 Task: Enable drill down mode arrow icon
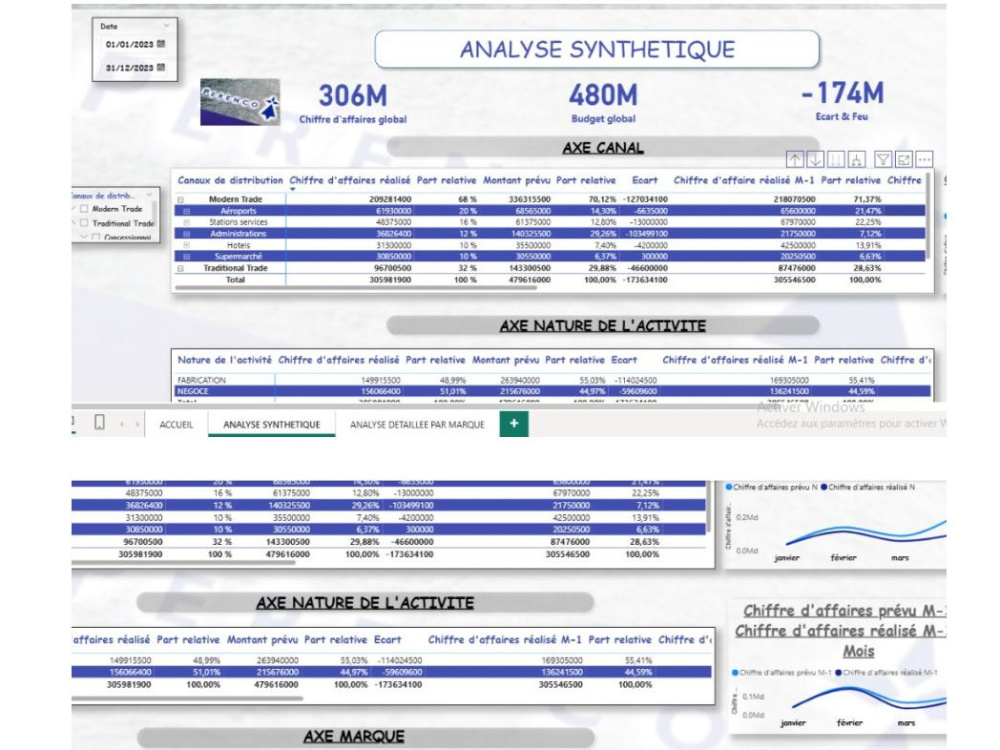pos(814,159)
